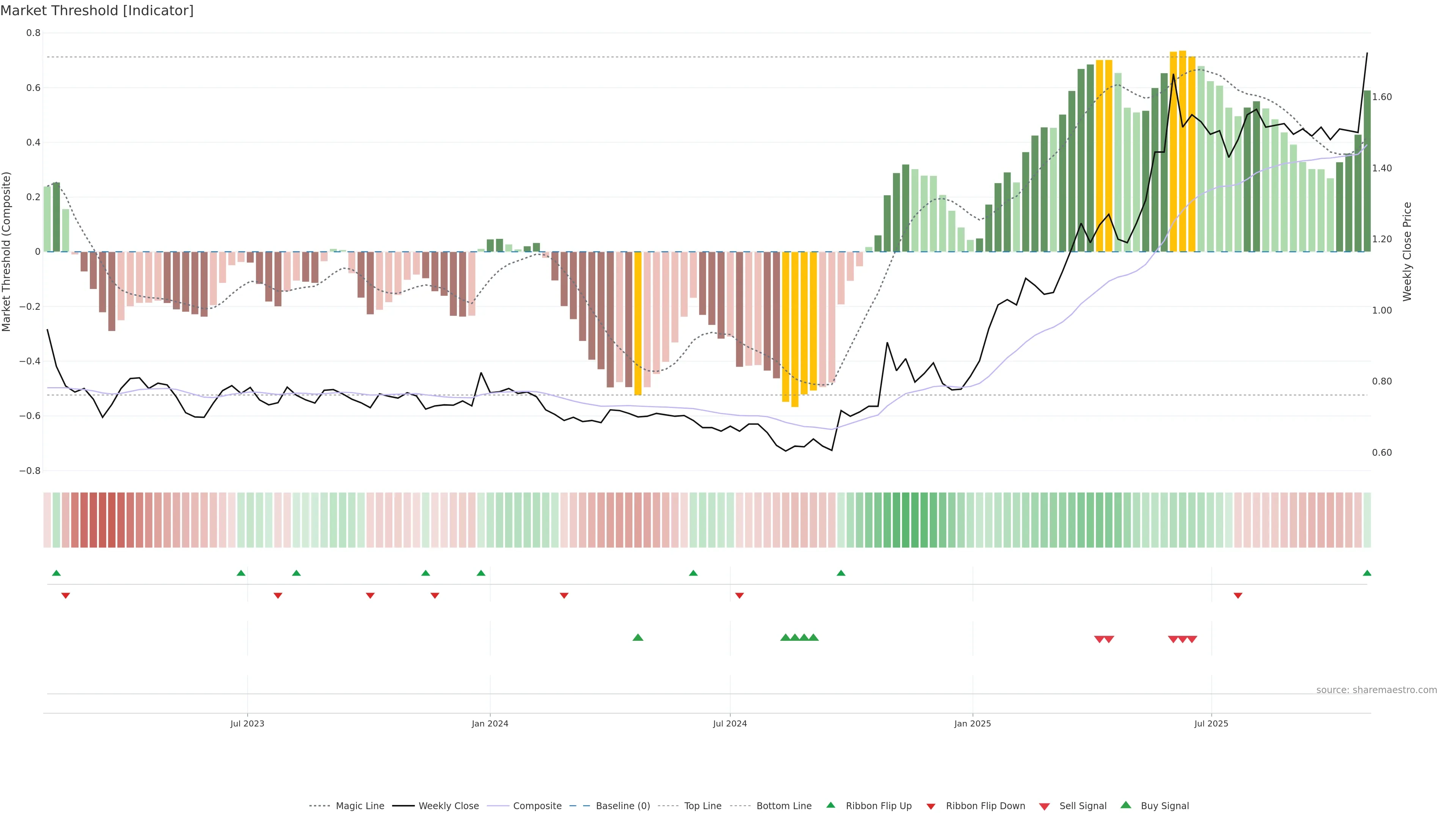Click the Jul 2023 axis tick label
The width and height of the screenshot is (1456, 819).
(247, 723)
